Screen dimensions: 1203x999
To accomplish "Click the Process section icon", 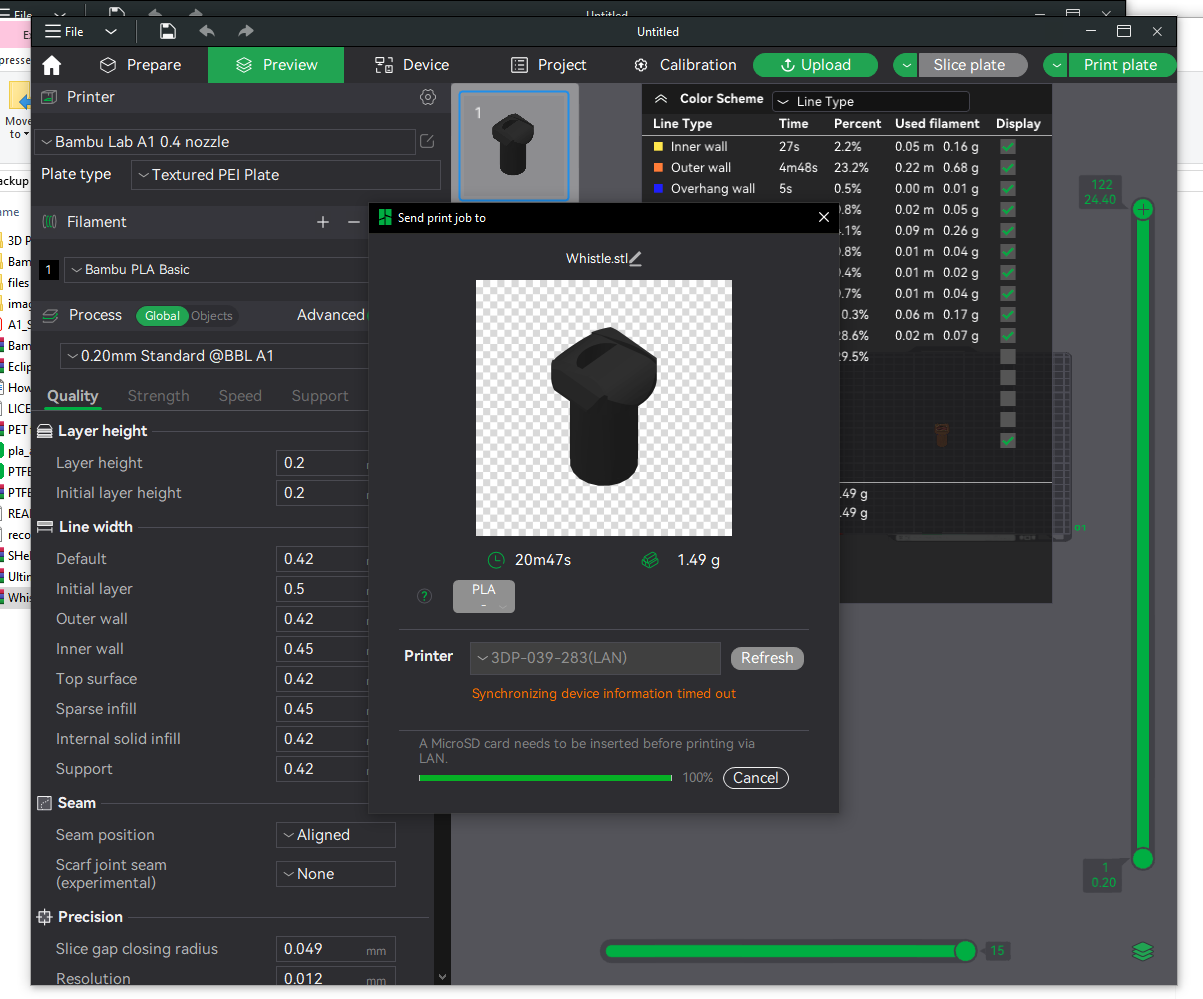I will point(50,315).
